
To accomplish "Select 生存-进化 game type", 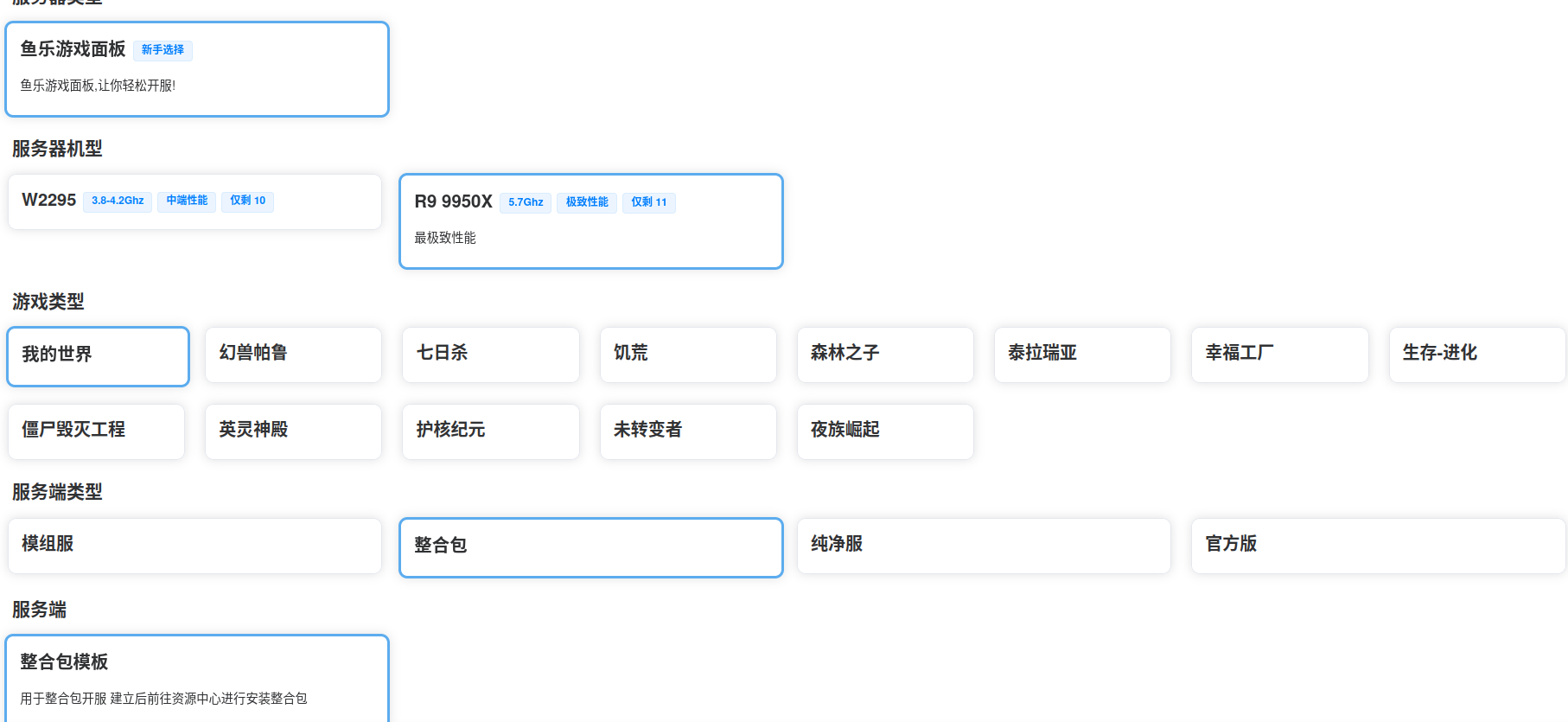I will (1477, 355).
